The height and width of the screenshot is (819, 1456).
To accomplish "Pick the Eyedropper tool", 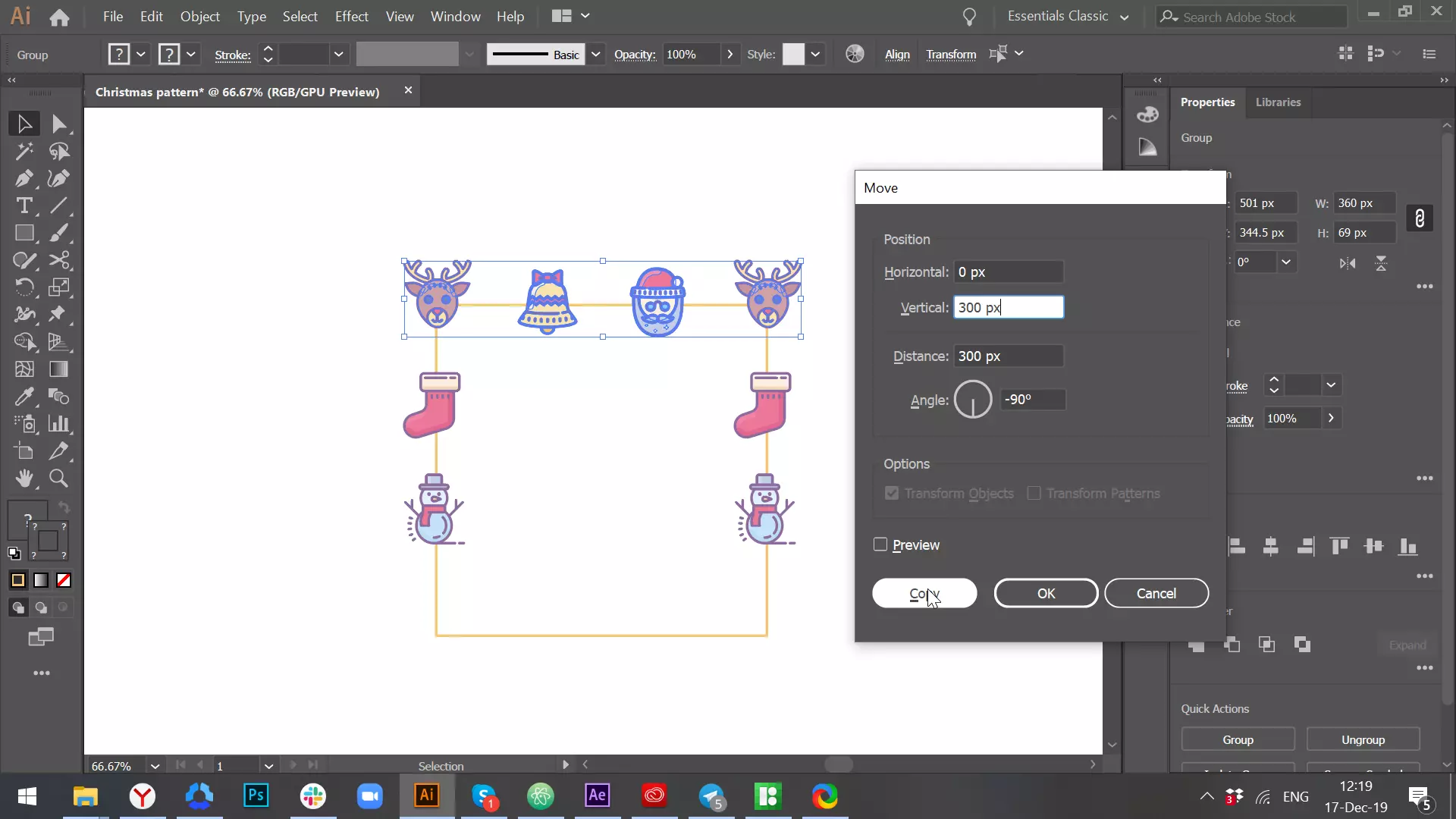I will [x=24, y=397].
